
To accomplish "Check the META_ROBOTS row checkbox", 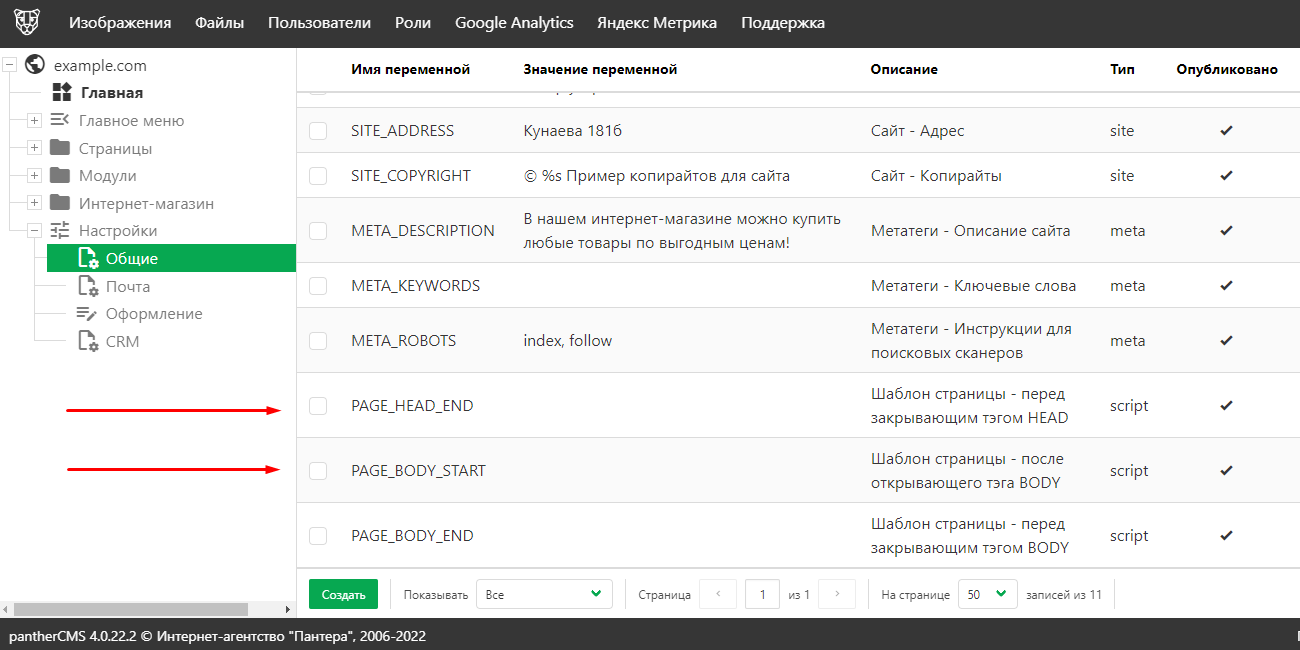I will (x=318, y=341).
